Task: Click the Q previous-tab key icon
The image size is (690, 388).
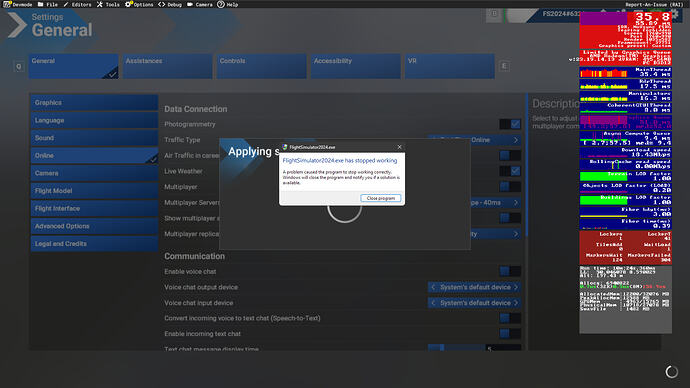Action: [18, 66]
